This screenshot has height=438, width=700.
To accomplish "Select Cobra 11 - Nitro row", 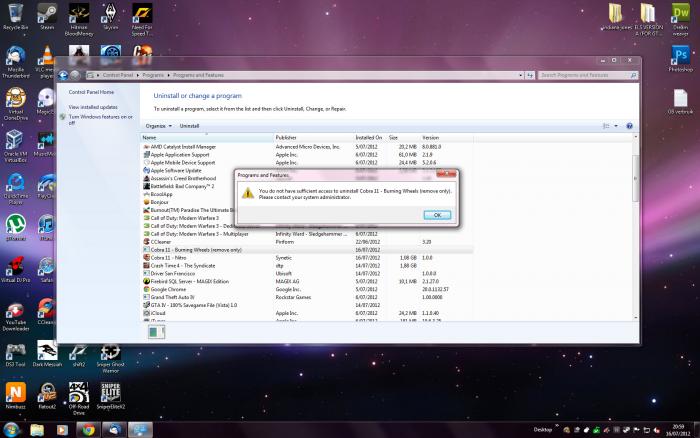I will [x=307, y=258].
